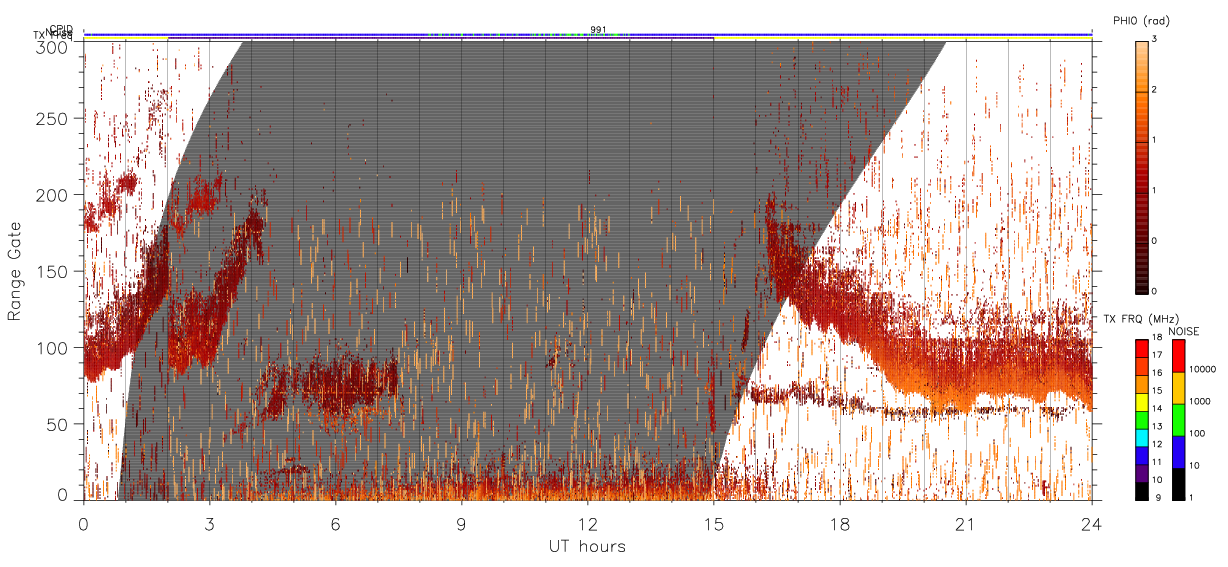Image resolution: width=1228 pixels, height=567 pixels.
Task: Click the '3' tick on the UT hours axis
Action: (x=210, y=523)
